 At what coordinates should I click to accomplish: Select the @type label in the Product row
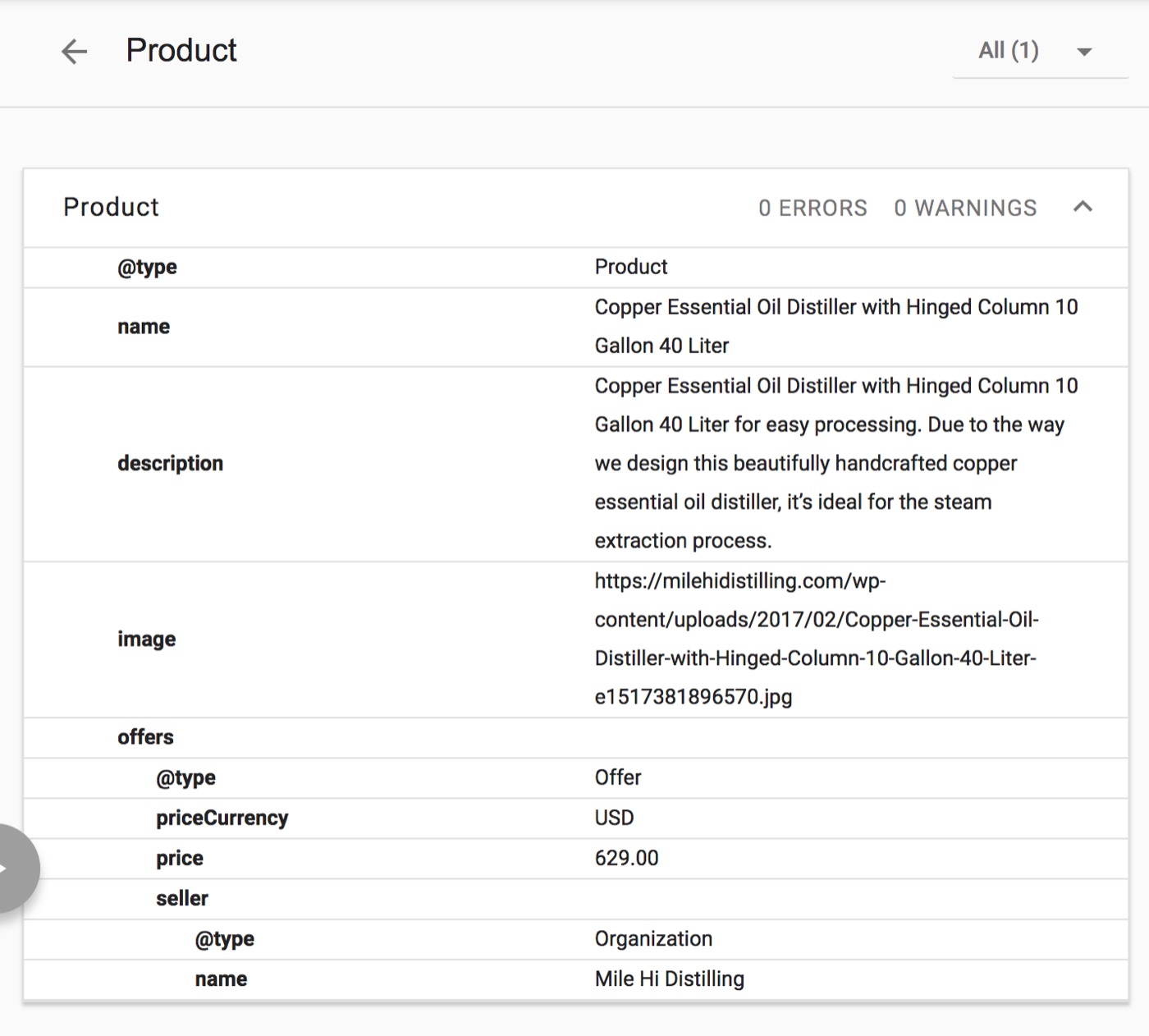147,267
